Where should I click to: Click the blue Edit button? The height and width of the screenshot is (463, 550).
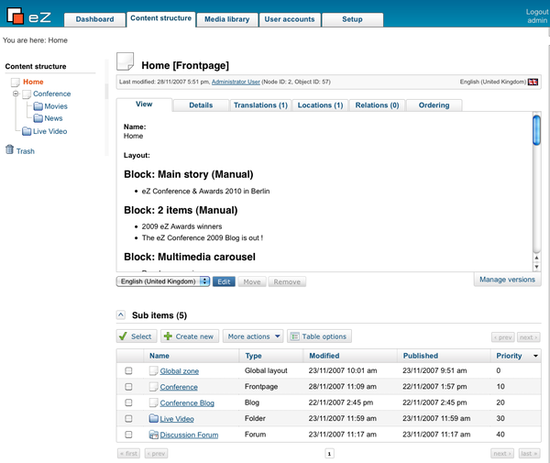tap(224, 282)
